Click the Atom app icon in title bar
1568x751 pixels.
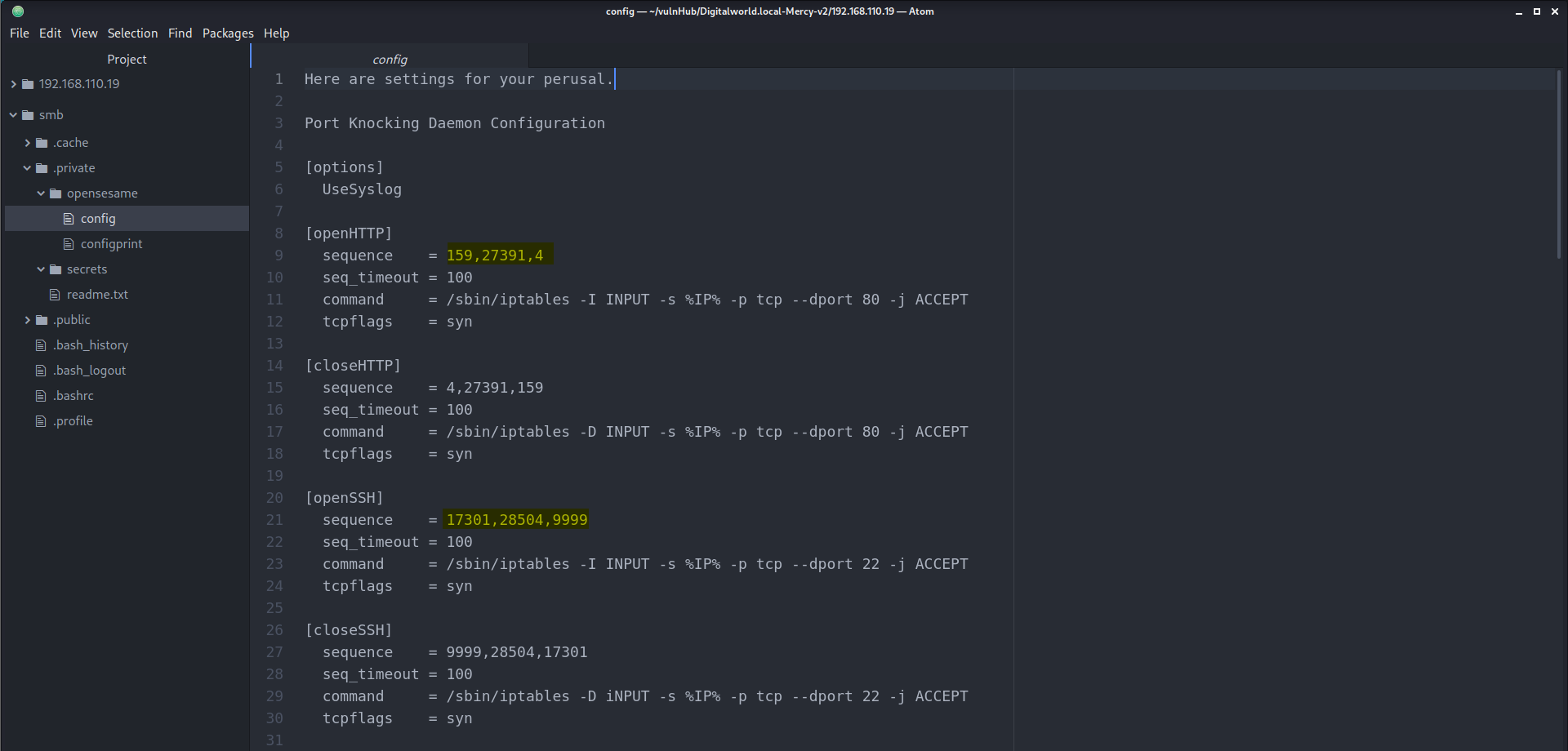pos(18,11)
